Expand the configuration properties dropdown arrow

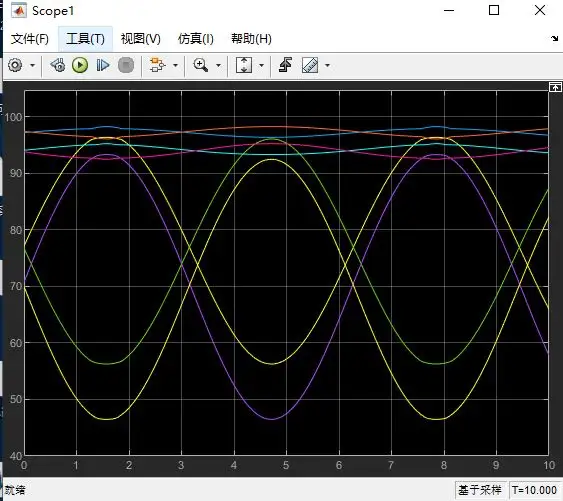(32, 65)
